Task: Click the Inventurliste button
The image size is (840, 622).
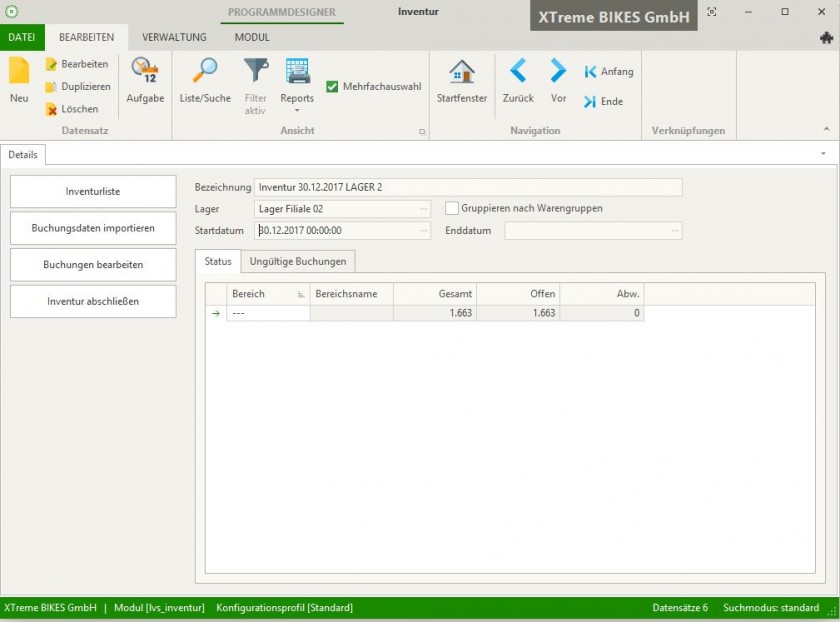Action: pos(93,191)
